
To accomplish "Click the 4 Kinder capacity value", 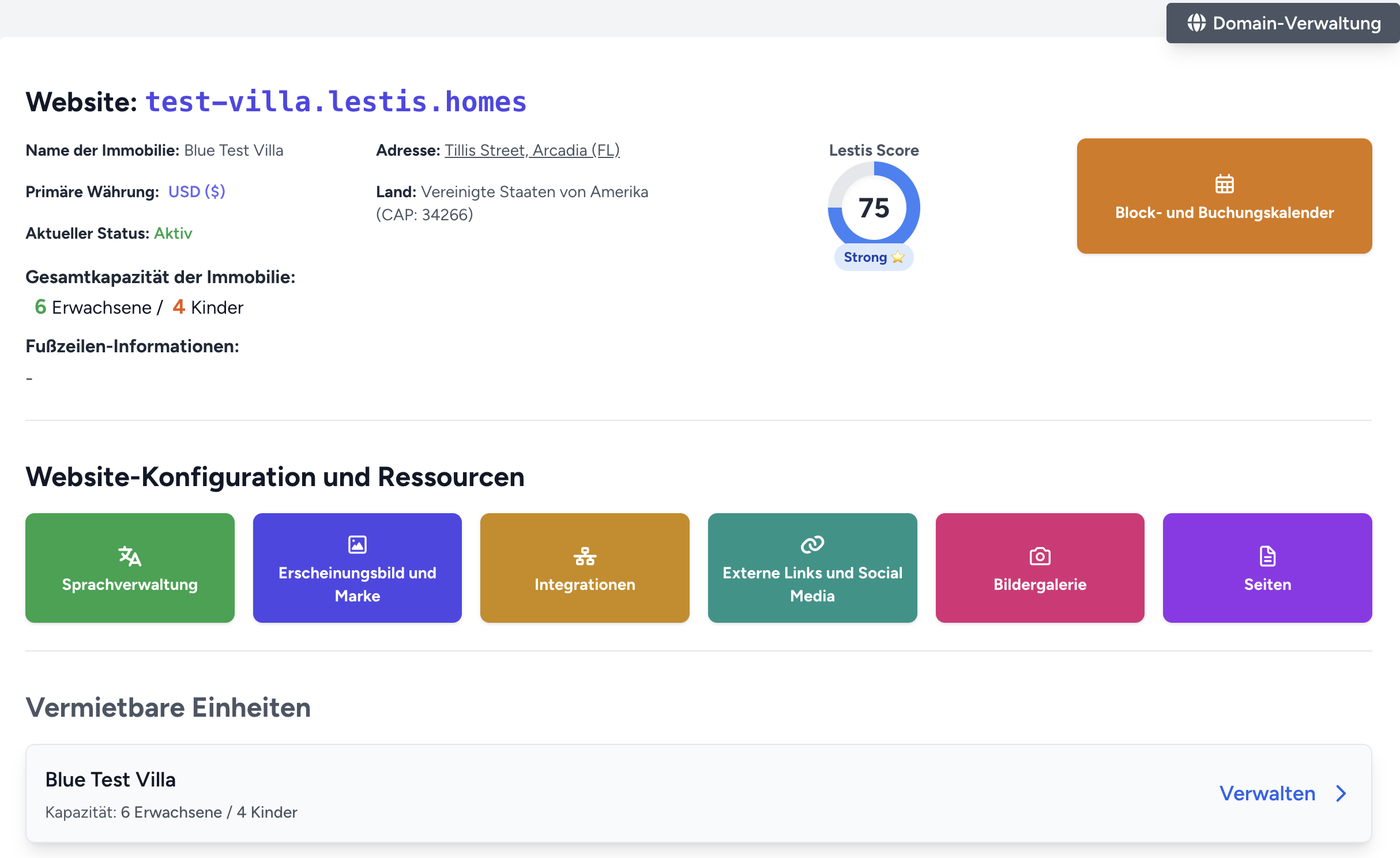I will click(x=208, y=307).
